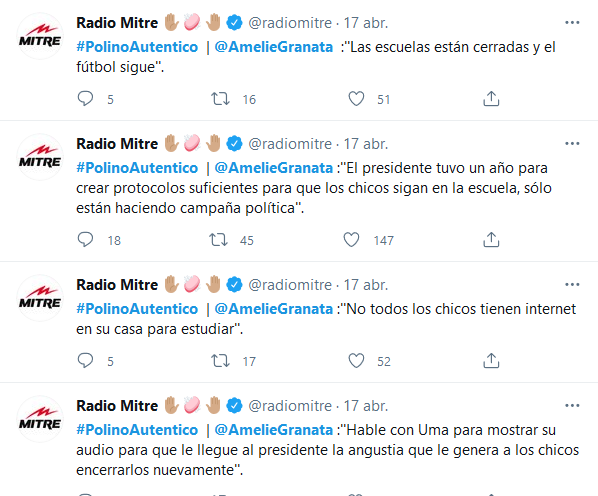Open @AmelieGranata mention in the Uma tweet
The width and height of the screenshot is (598, 496).
[274, 430]
